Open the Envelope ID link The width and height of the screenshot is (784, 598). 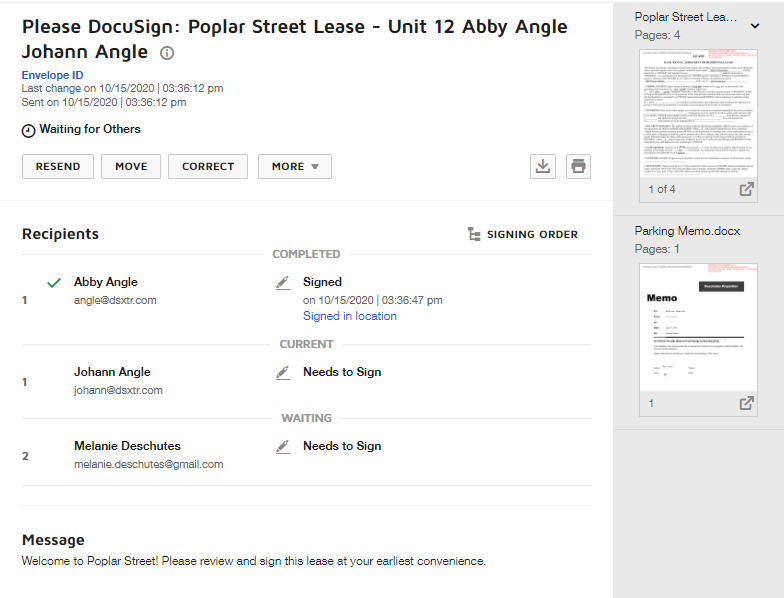pos(52,75)
